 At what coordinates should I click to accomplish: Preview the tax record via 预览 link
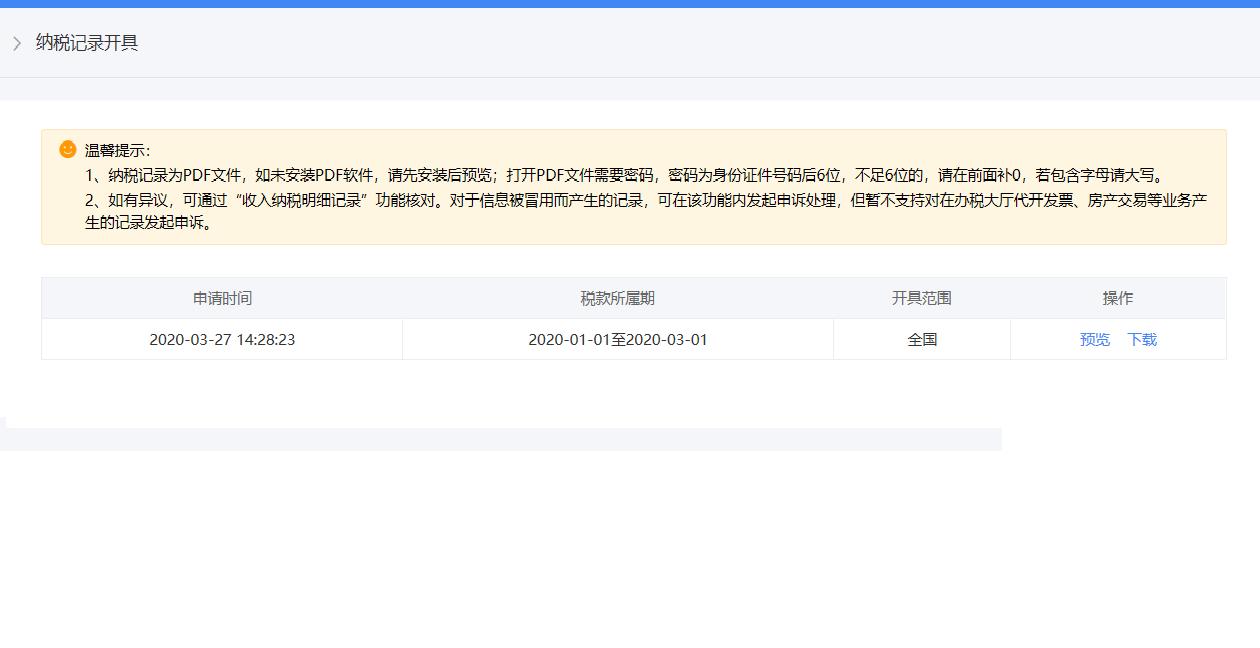point(1094,339)
